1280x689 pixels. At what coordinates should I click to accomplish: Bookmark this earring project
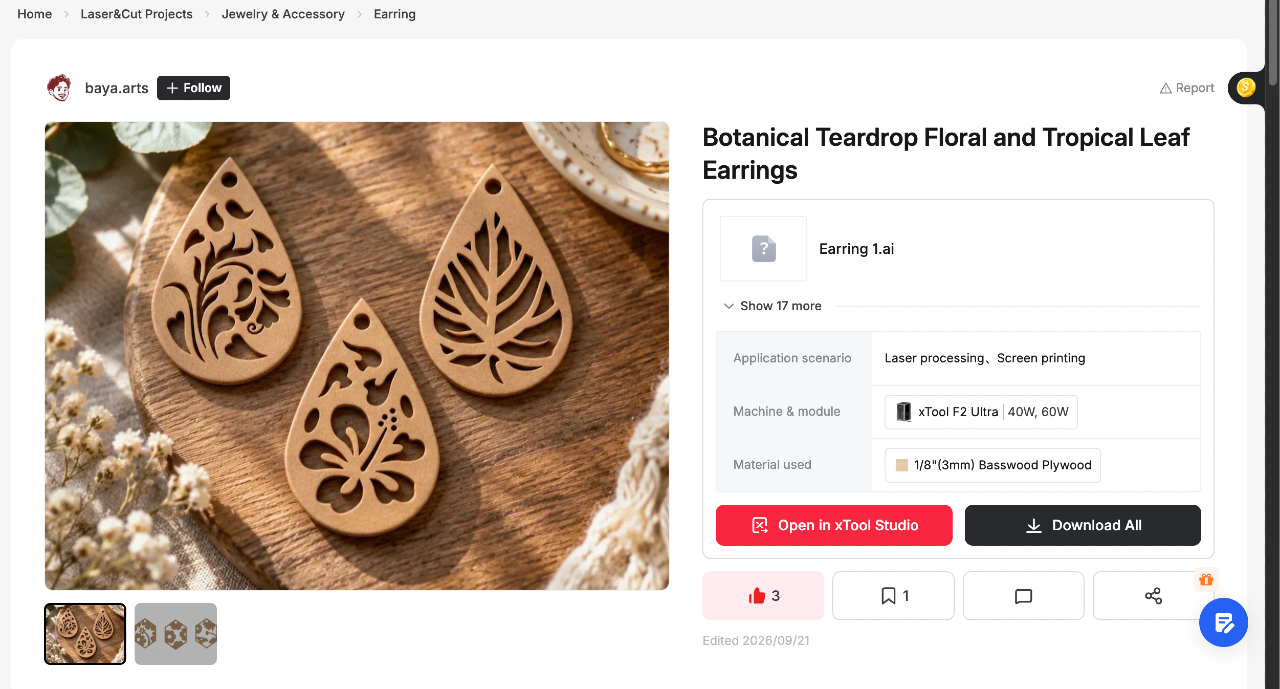893,596
